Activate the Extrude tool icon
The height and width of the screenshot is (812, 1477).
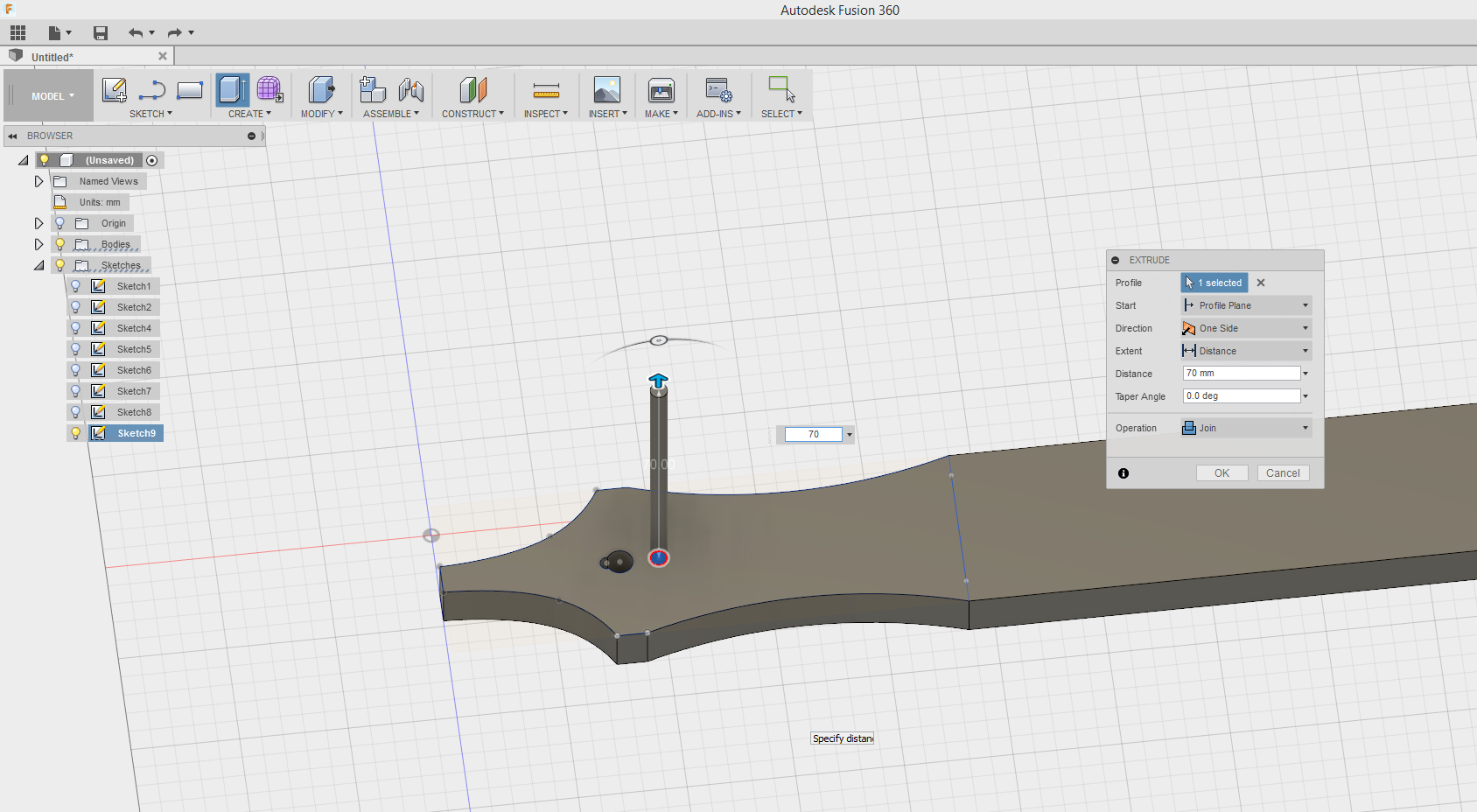point(232,90)
